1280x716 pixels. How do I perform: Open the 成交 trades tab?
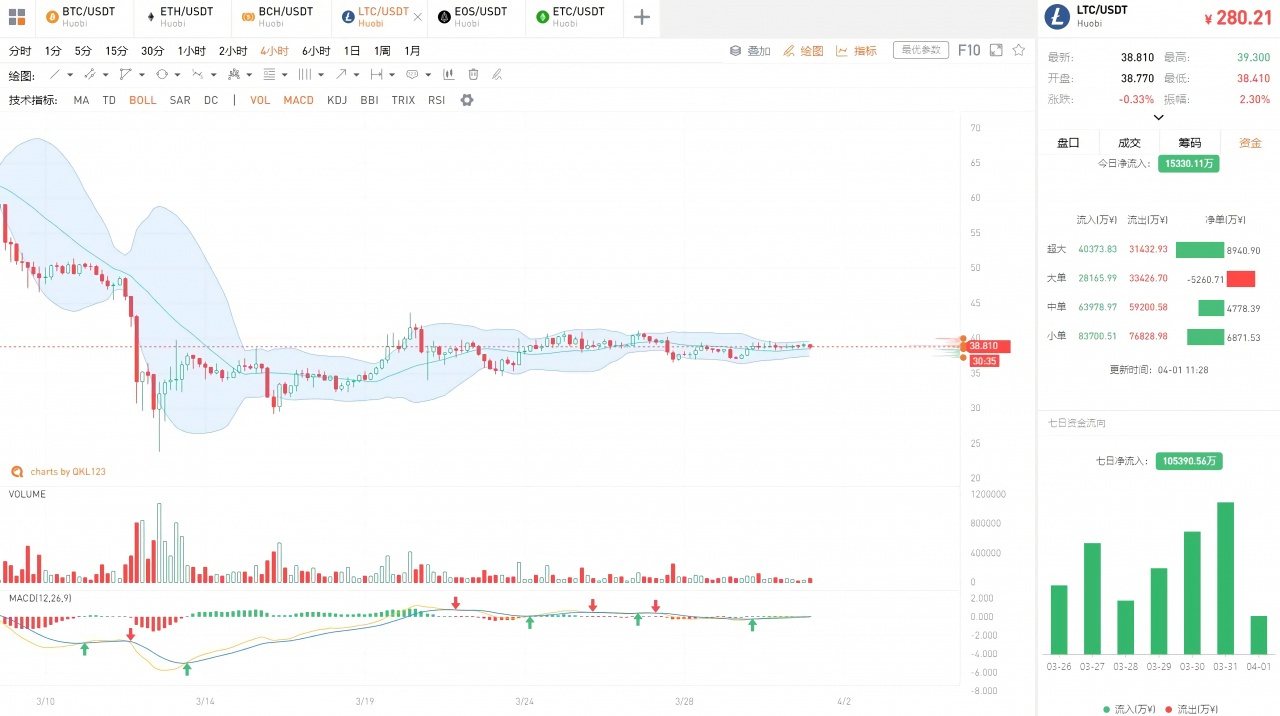pos(1129,143)
